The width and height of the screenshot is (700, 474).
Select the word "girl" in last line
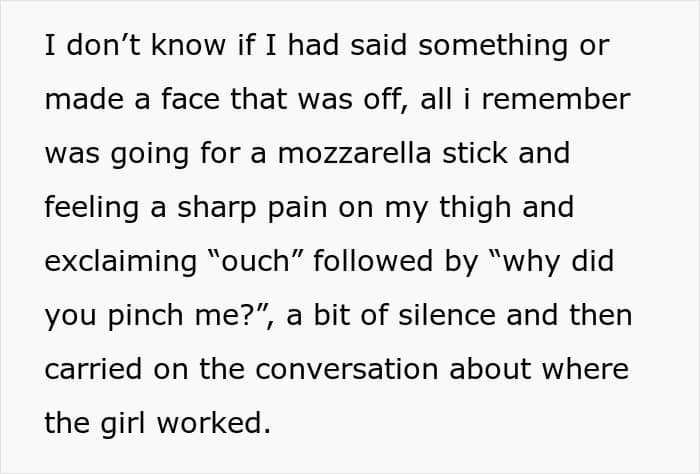[x=127, y=423]
